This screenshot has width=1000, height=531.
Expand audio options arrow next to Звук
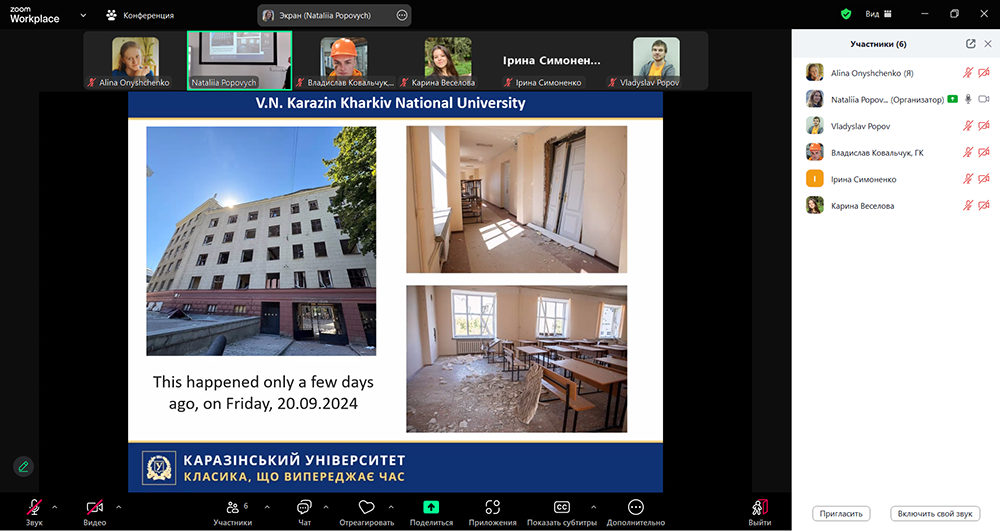(54, 506)
